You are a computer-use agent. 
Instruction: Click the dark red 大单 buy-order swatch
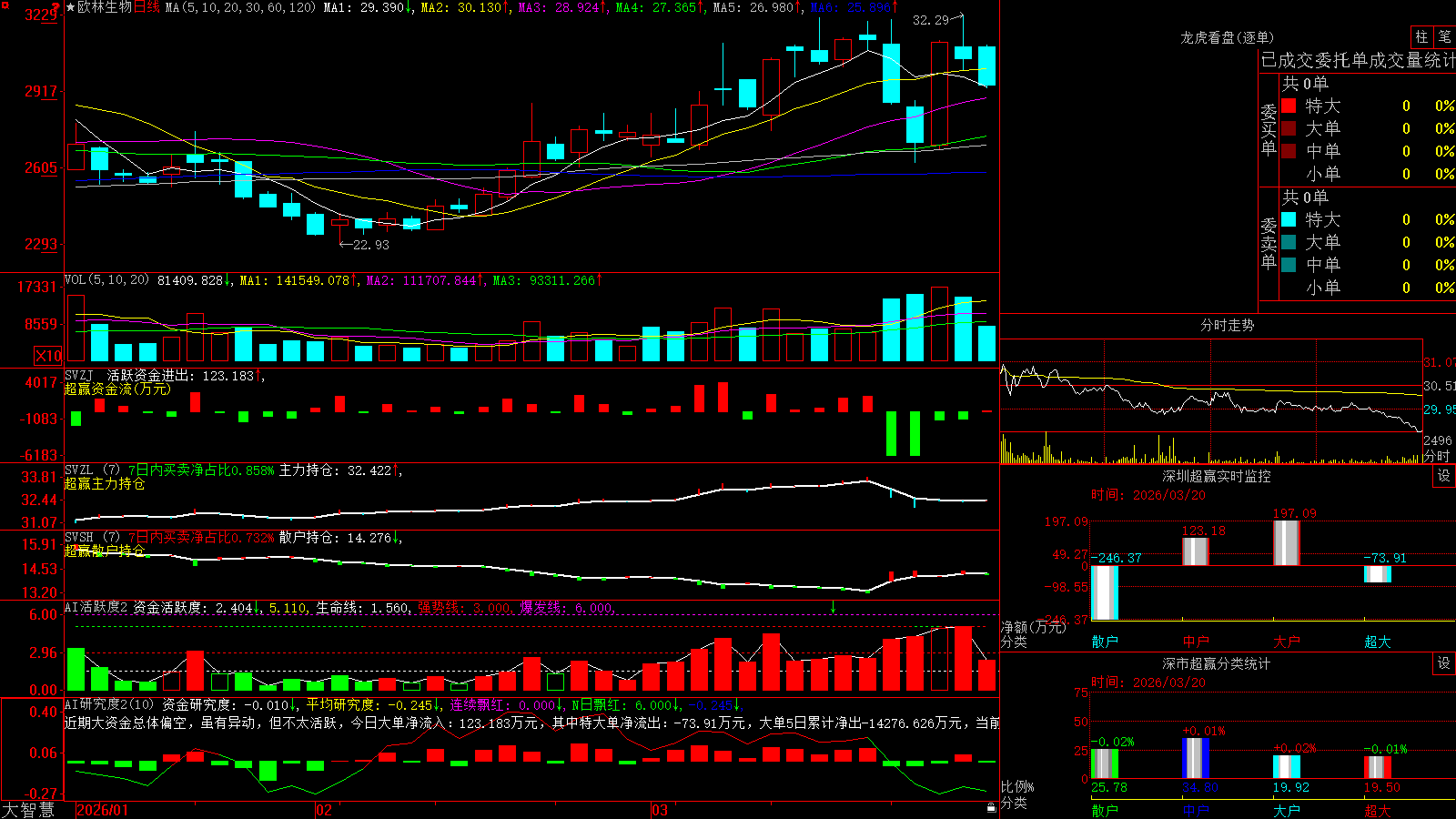[x=1289, y=128]
